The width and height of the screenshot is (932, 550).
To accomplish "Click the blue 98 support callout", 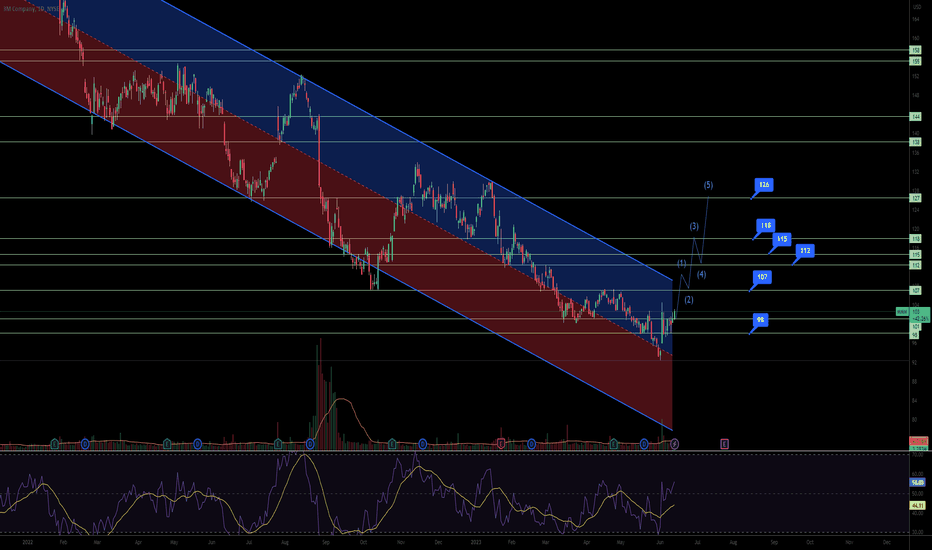I will (x=760, y=320).
